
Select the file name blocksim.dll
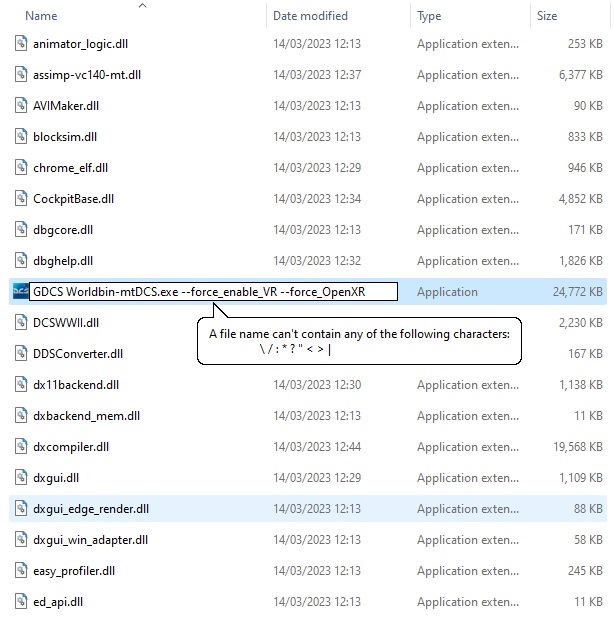point(65,137)
